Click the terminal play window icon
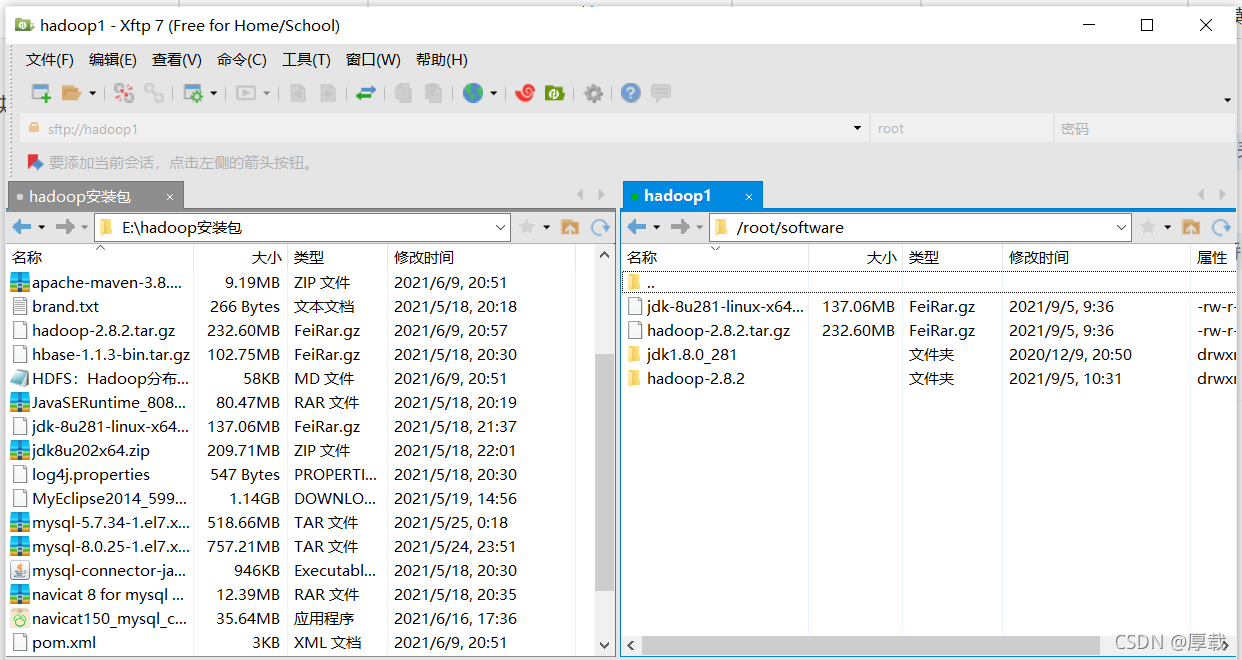Screen dimensions: 1242x660 [246, 93]
